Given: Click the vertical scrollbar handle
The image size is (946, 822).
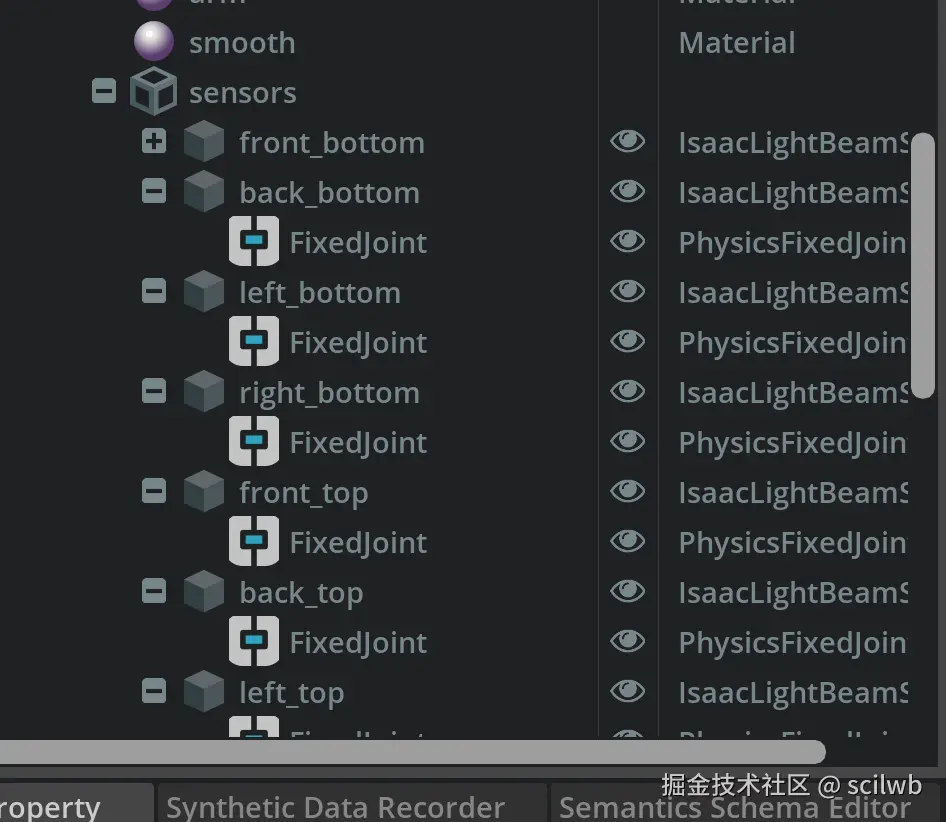Looking at the screenshot, I should point(923,265).
